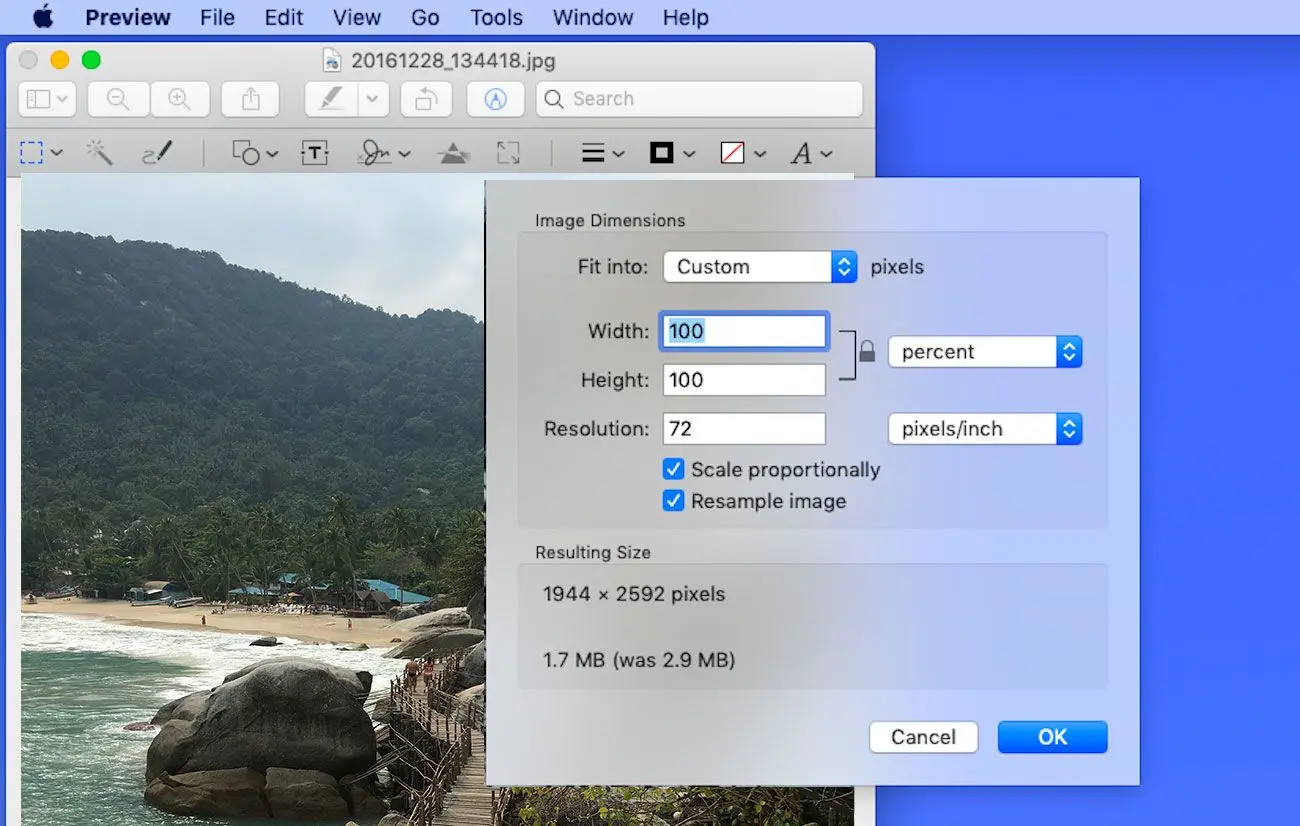The height and width of the screenshot is (826, 1300).
Task: Select the Instant Alpha magic wand
Action: (99, 152)
